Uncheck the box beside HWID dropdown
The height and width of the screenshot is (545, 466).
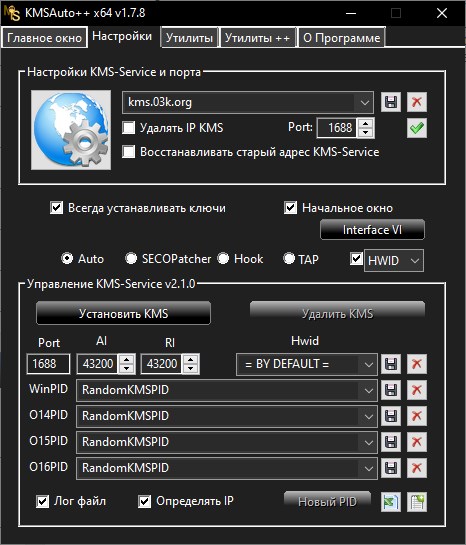point(356,259)
